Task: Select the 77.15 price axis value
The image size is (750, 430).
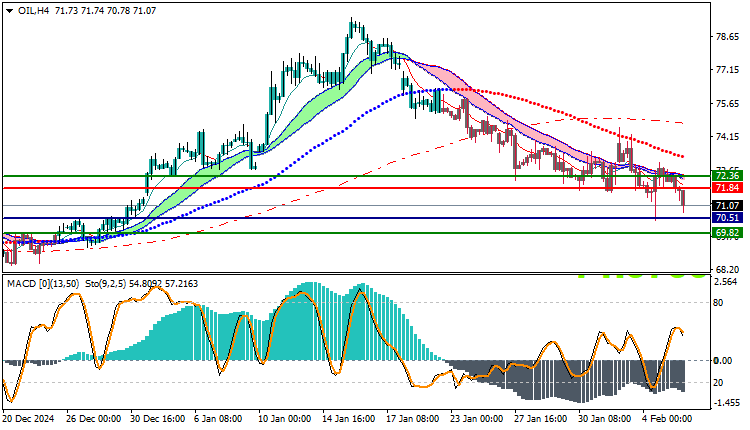Action: pyautogui.click(x=727, y=70)
